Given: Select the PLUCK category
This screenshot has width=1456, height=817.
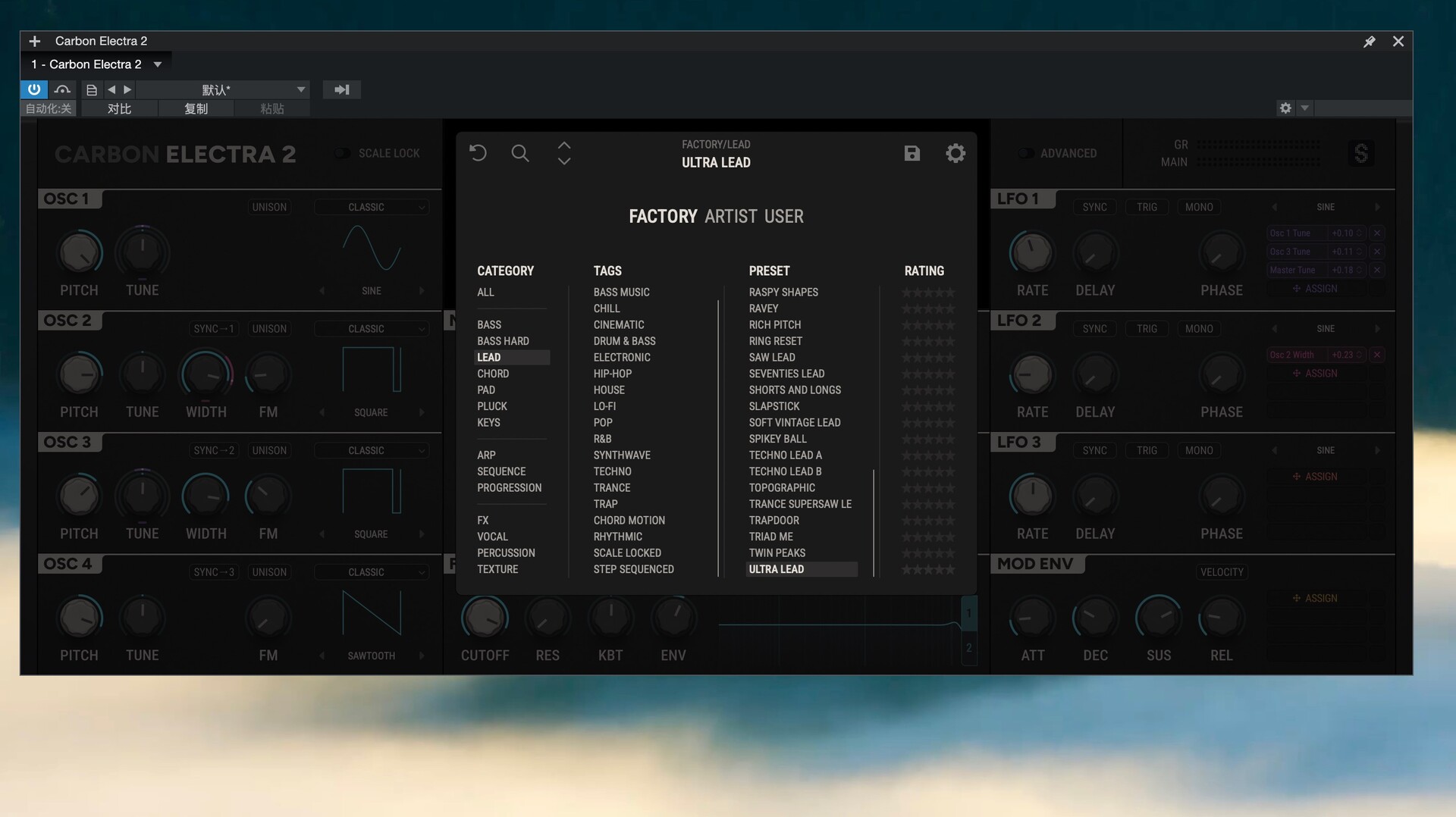Looking at the screenshot, I should coord(492,406).
